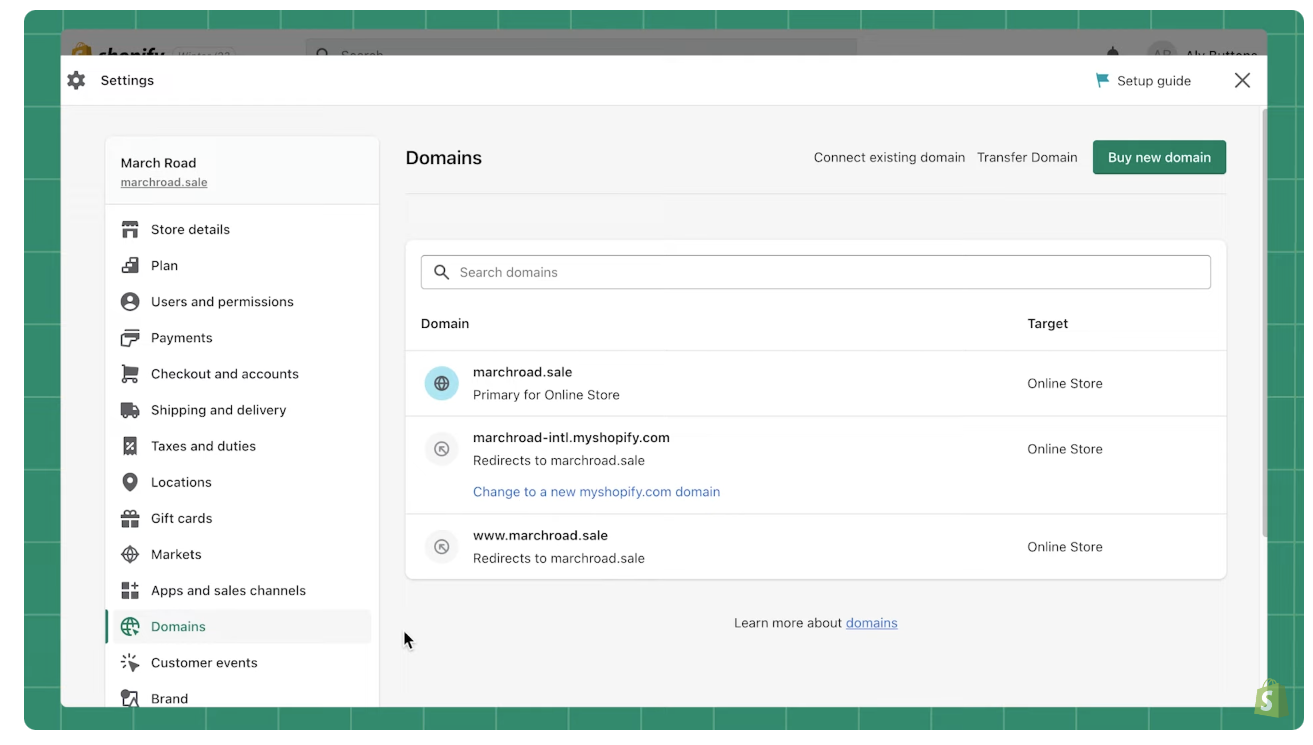Click the Locations pin icon
The width and height of the screenshot is (1313, 745).
tap(131, 481)
